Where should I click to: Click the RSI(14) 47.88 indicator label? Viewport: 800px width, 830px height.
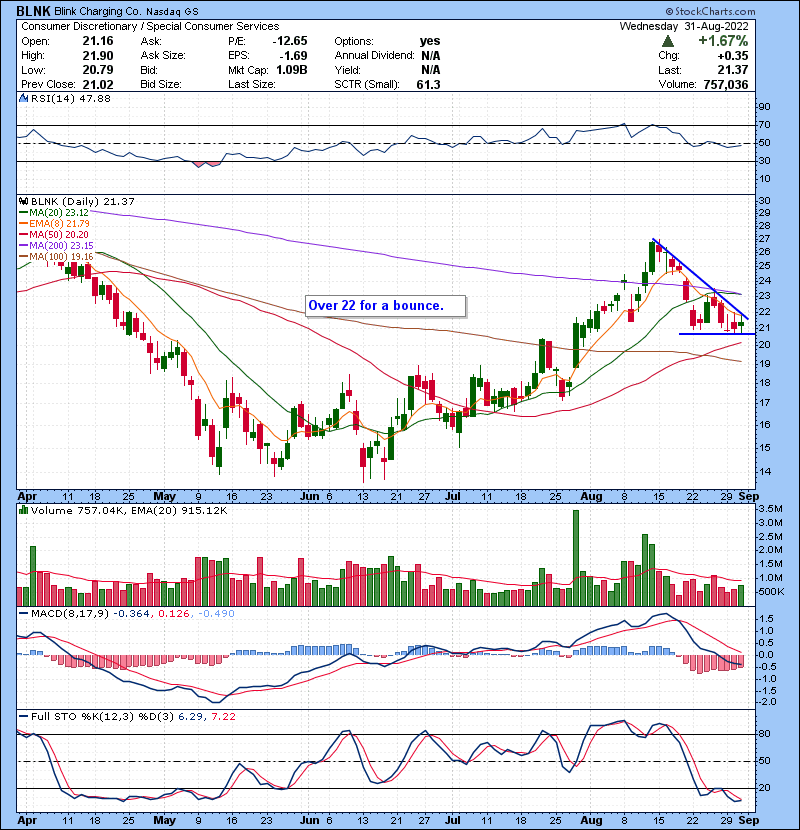coord(71,98)
